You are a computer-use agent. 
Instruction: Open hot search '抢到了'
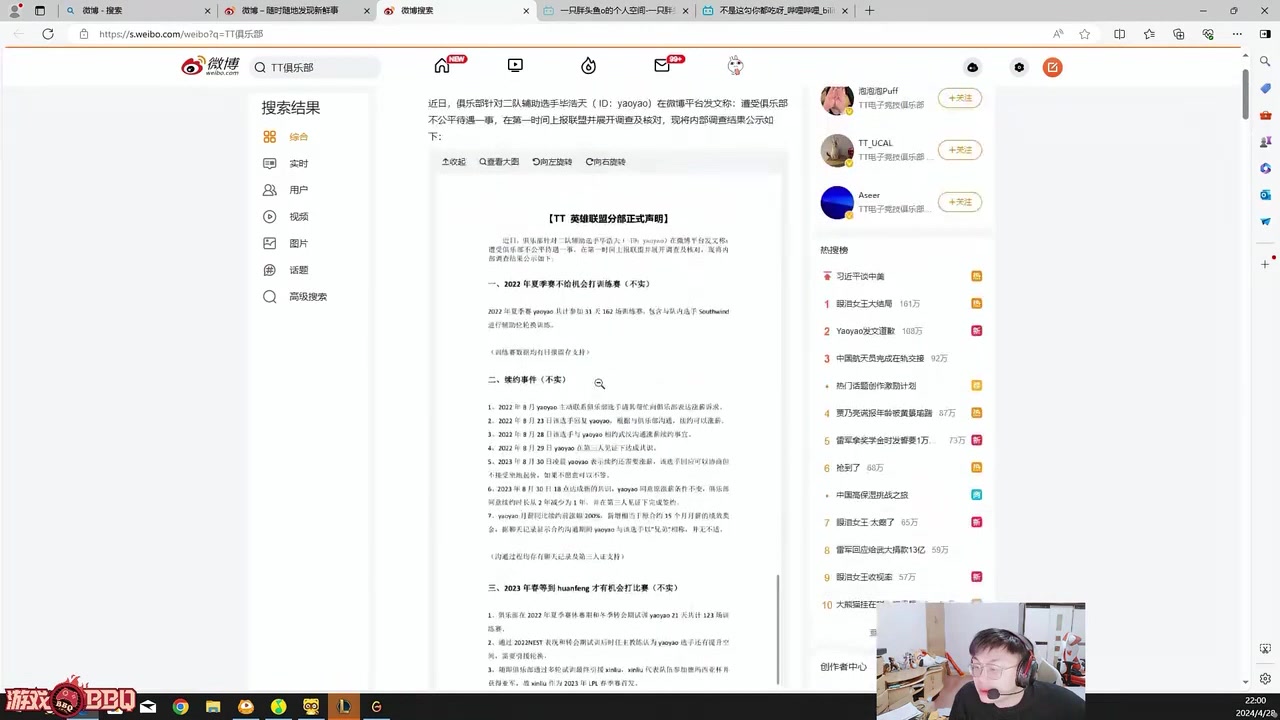848,467
